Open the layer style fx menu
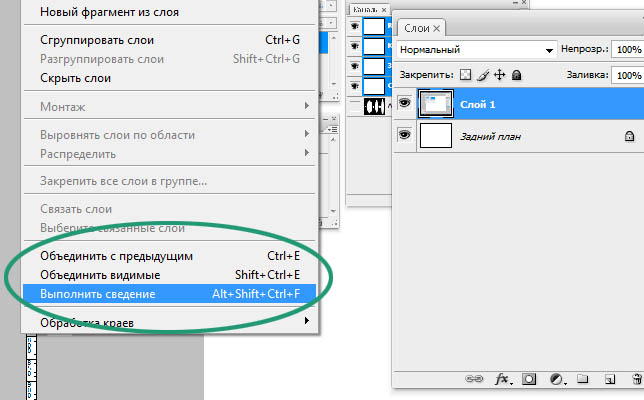This screenshot has height=400, width=644. coord(503,379)
